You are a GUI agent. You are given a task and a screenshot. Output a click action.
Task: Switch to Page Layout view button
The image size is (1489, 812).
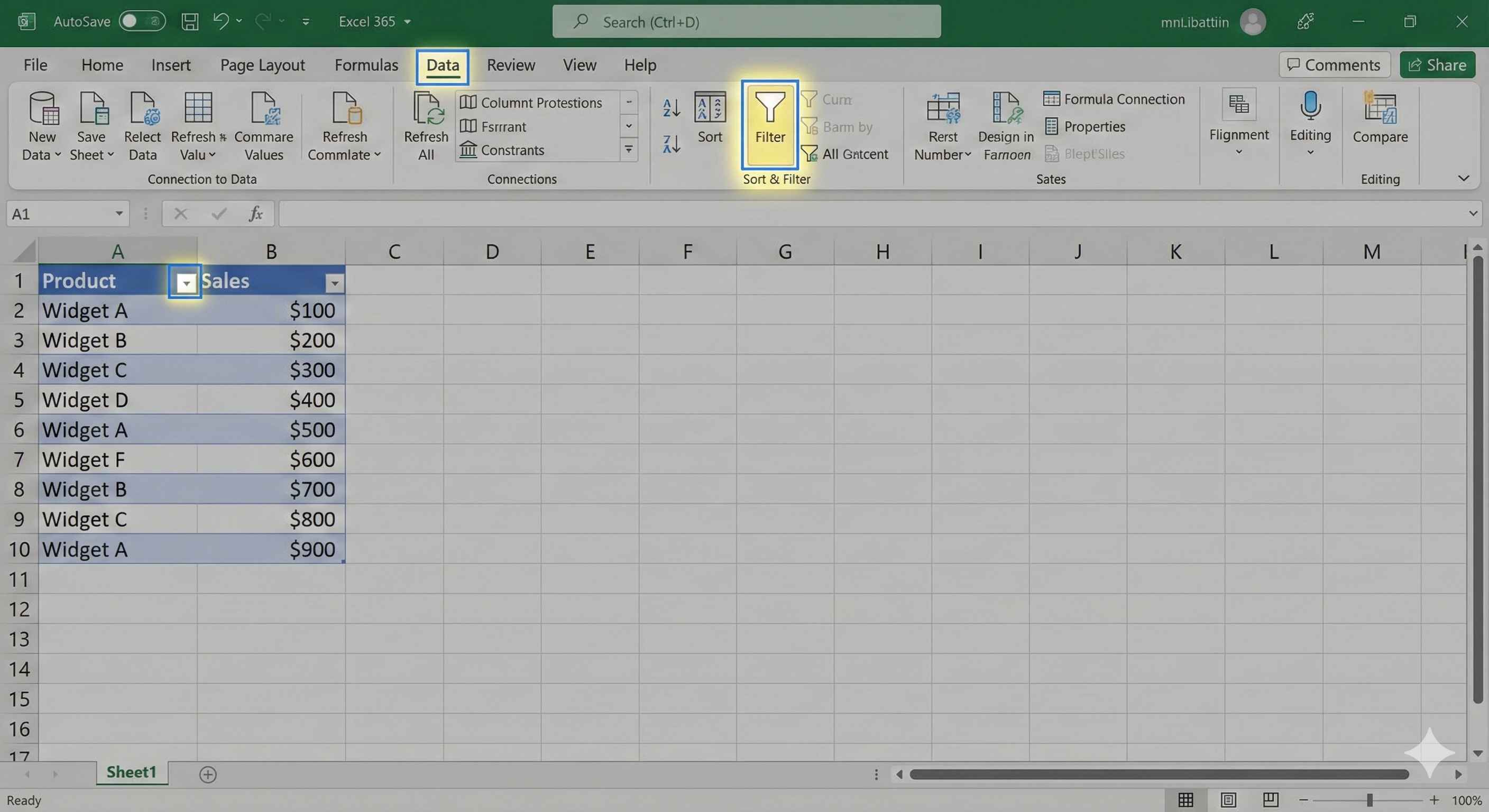point(1228,800)
